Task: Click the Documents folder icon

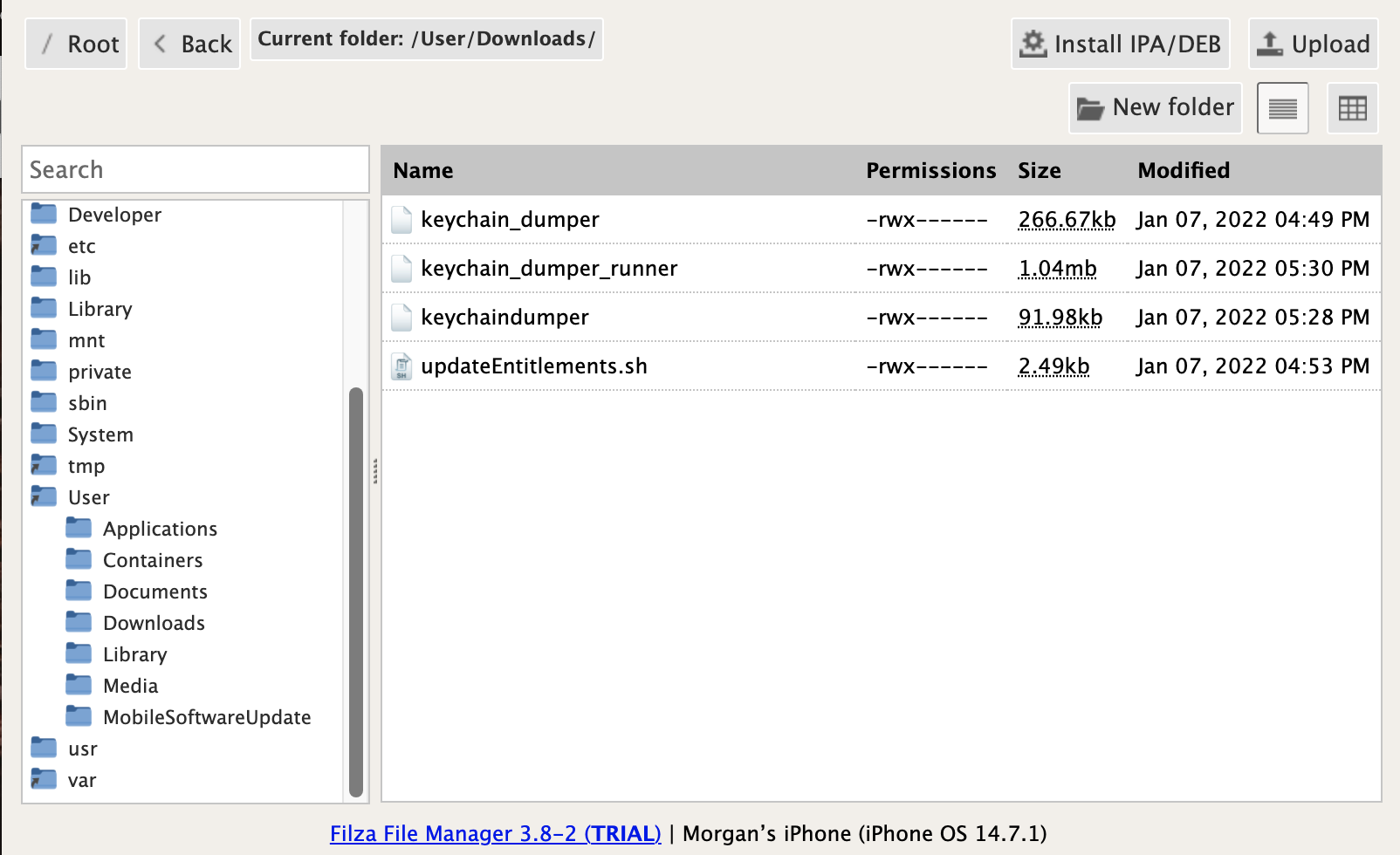Action: coord(79,591)
